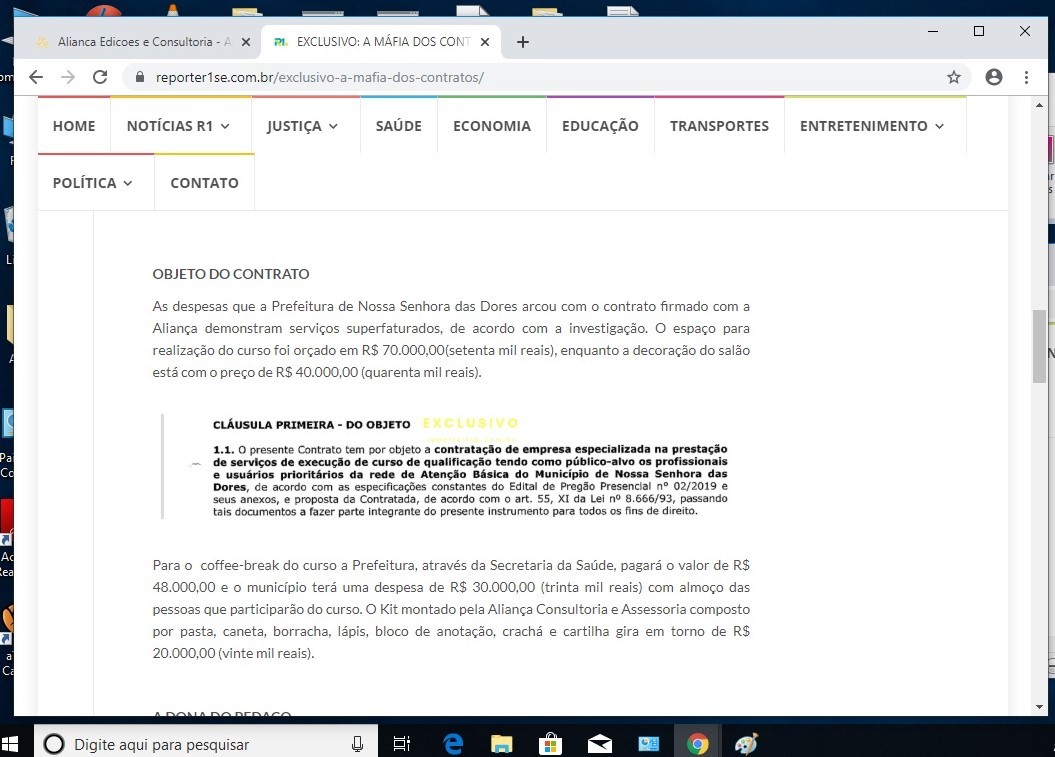Image resolution: width=1055 pixels, height=757 pixels.
Task: Switch to the Alianca Edicoes e Consultoria tab
Action: click(x=135, y=42)
